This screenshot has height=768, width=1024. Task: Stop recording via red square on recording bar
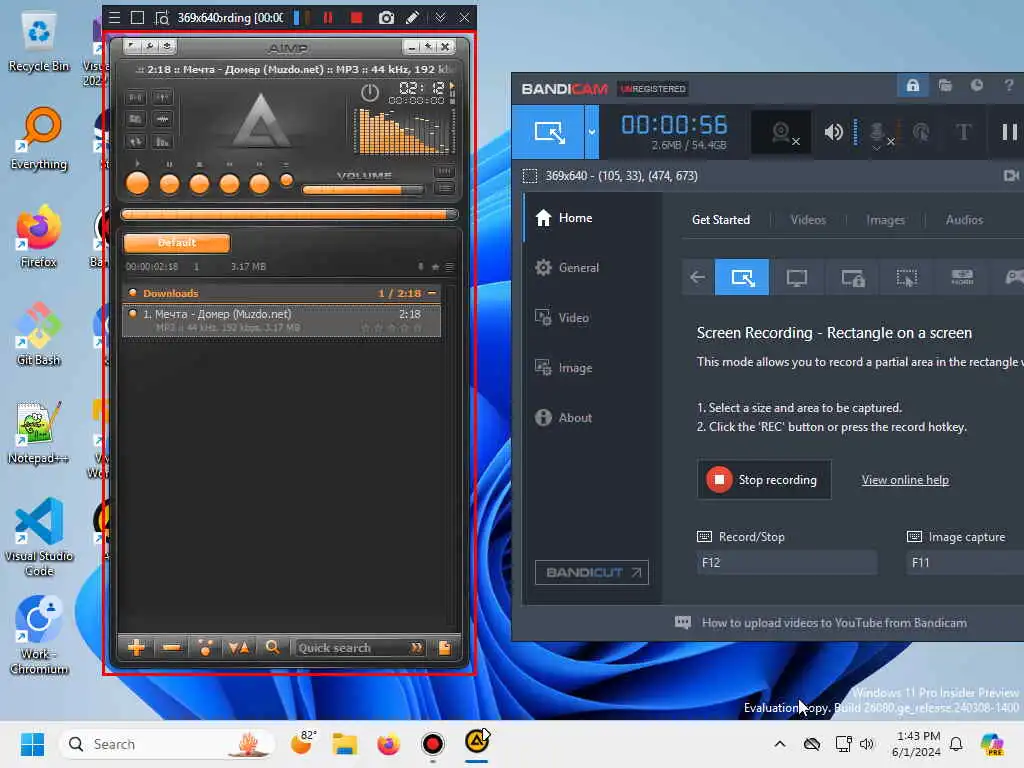[357, 18]
